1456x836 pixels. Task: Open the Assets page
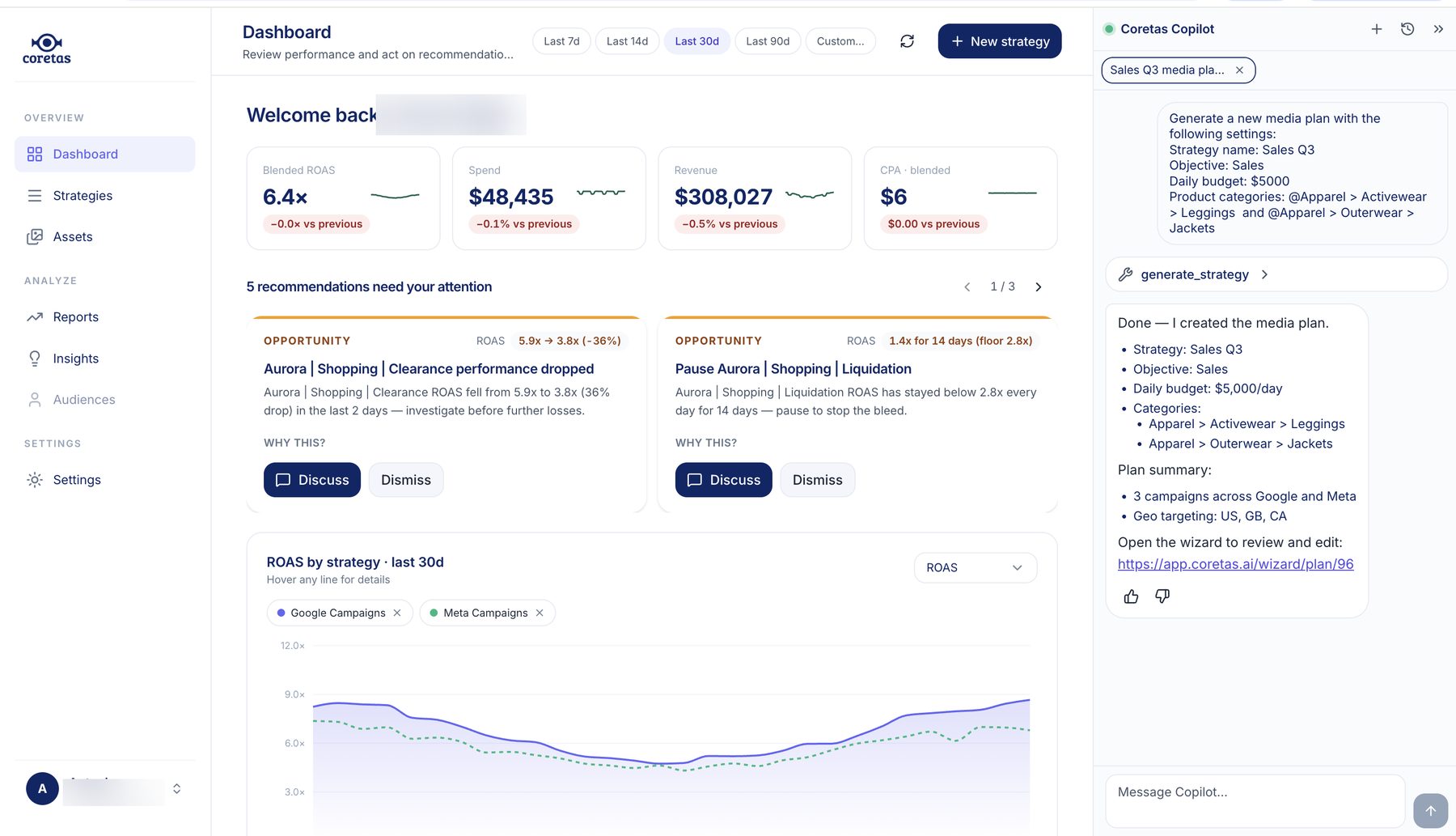(x=105, y=236)
